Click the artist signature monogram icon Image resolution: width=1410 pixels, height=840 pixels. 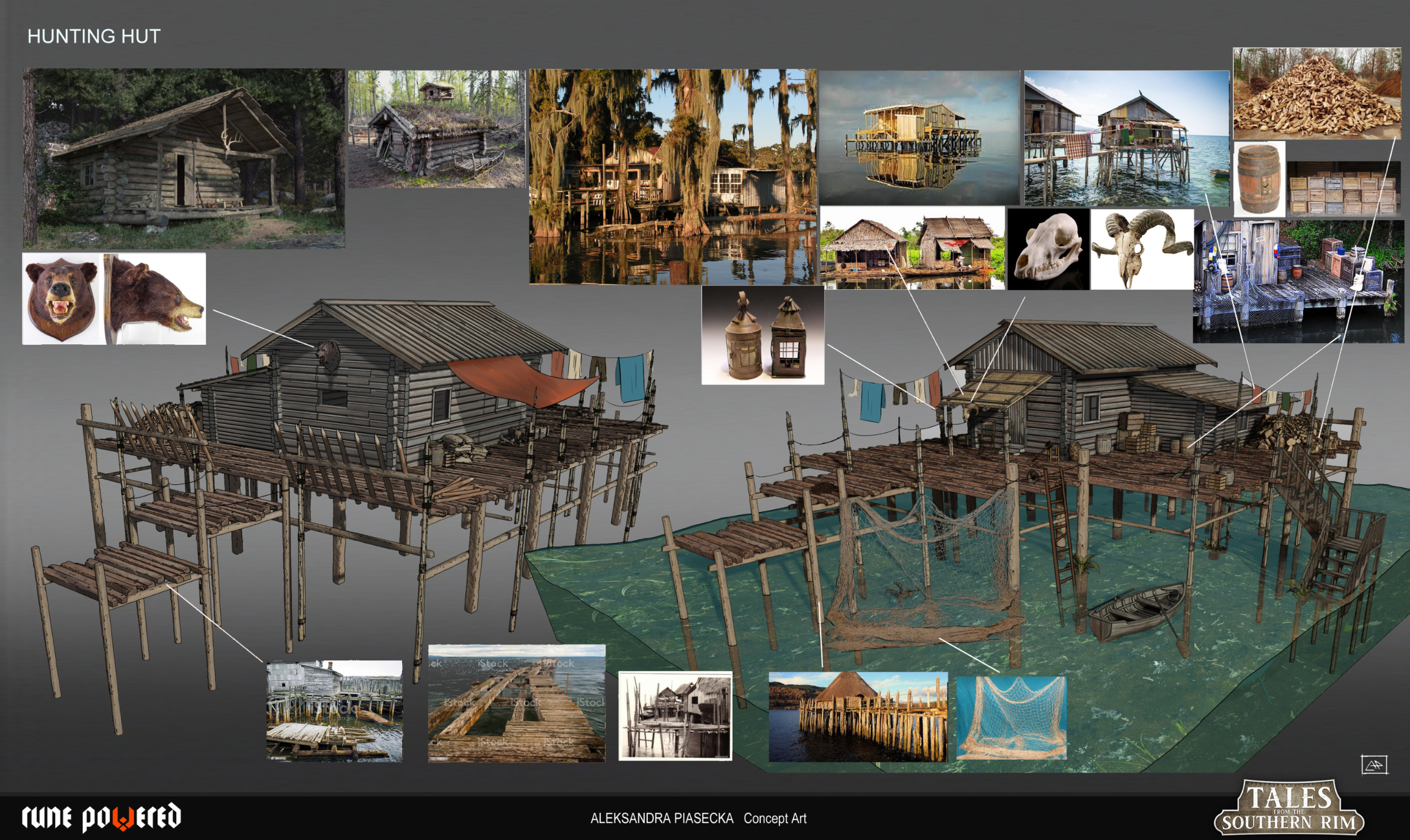click(x=1374, y=765)
